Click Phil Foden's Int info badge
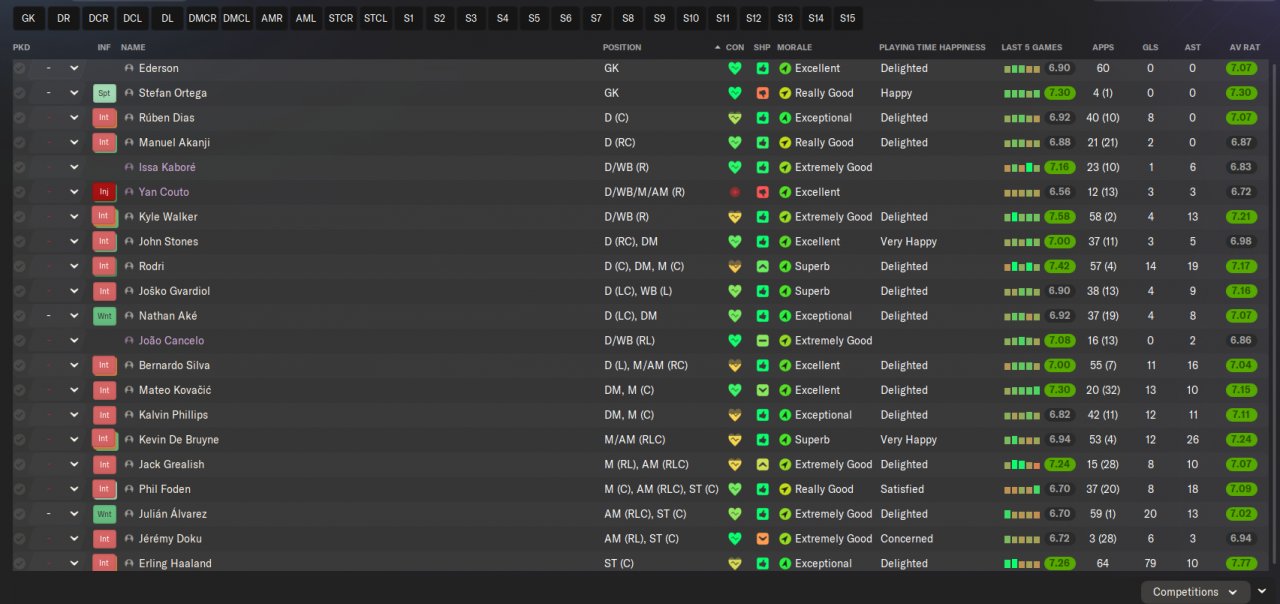The image size is (1280, 604). (x=104, y=489)
